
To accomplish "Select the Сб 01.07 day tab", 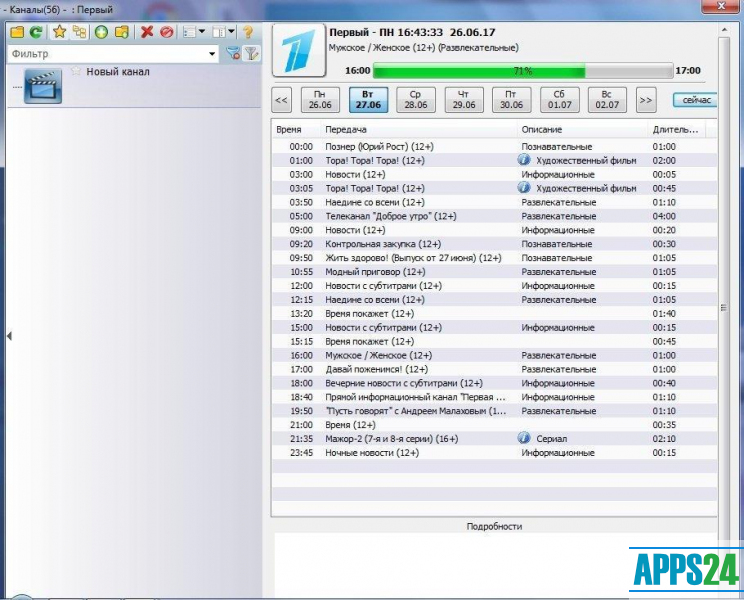I will coord(559,100).
